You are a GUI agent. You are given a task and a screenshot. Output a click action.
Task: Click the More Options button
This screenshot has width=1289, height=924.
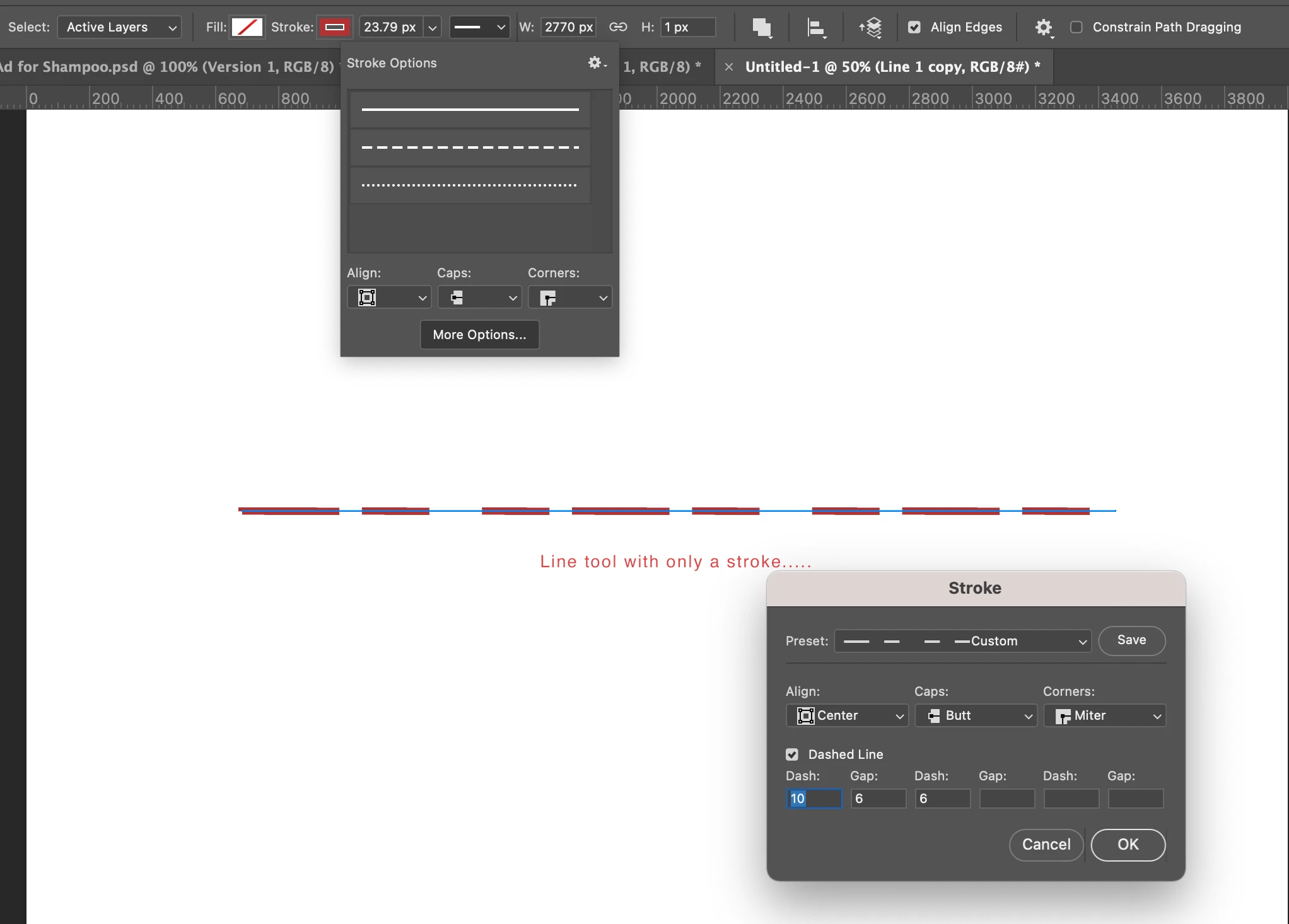pos(479,335)
